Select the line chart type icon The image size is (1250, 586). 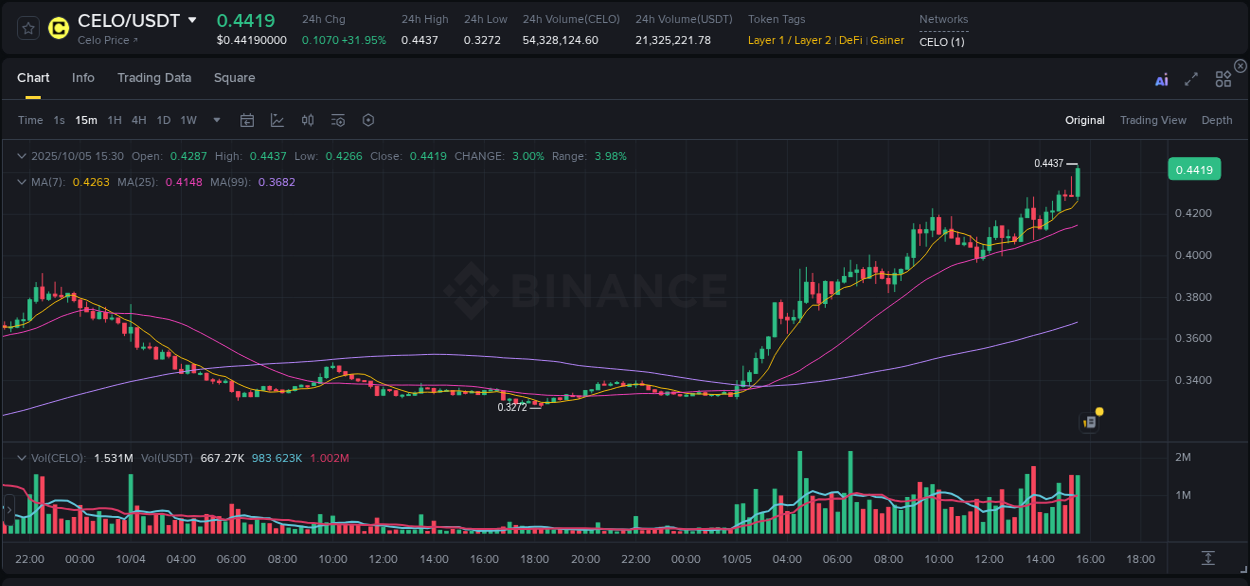click(276, 120)
